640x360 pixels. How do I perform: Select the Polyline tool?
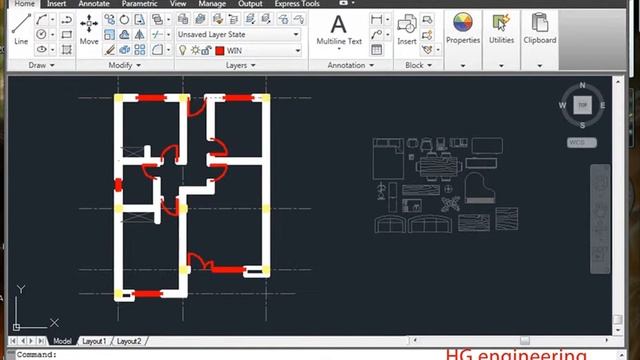(67, 19)
